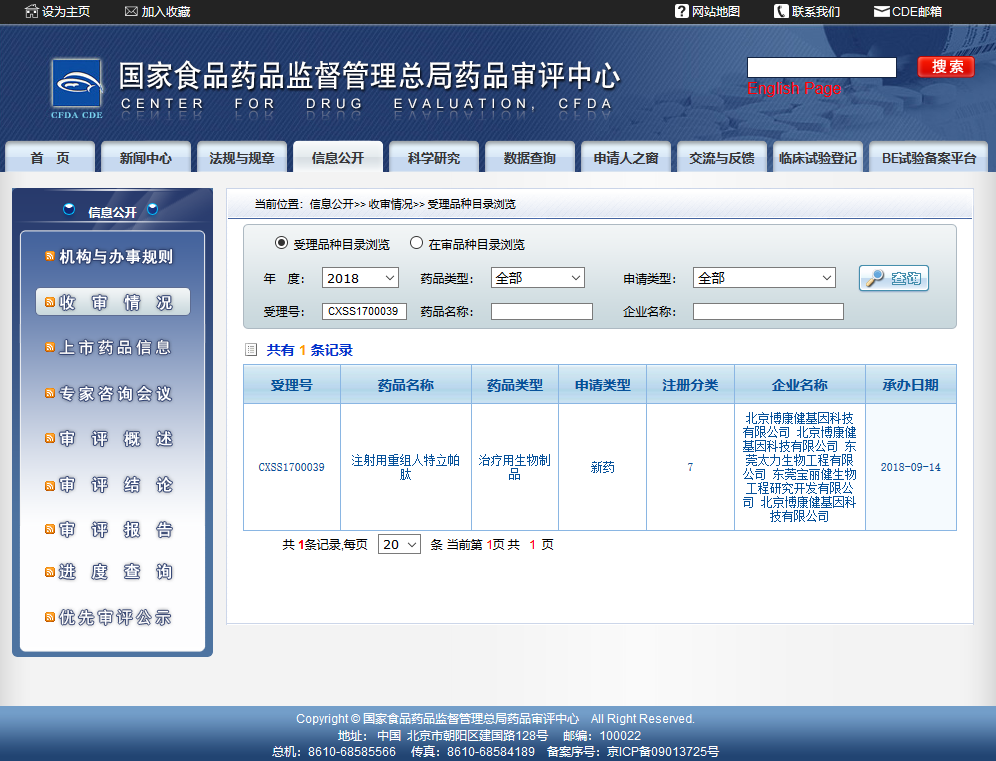Click the date 2018-09-14 in the table
This screenshot has height=761, width=996.
910,468
